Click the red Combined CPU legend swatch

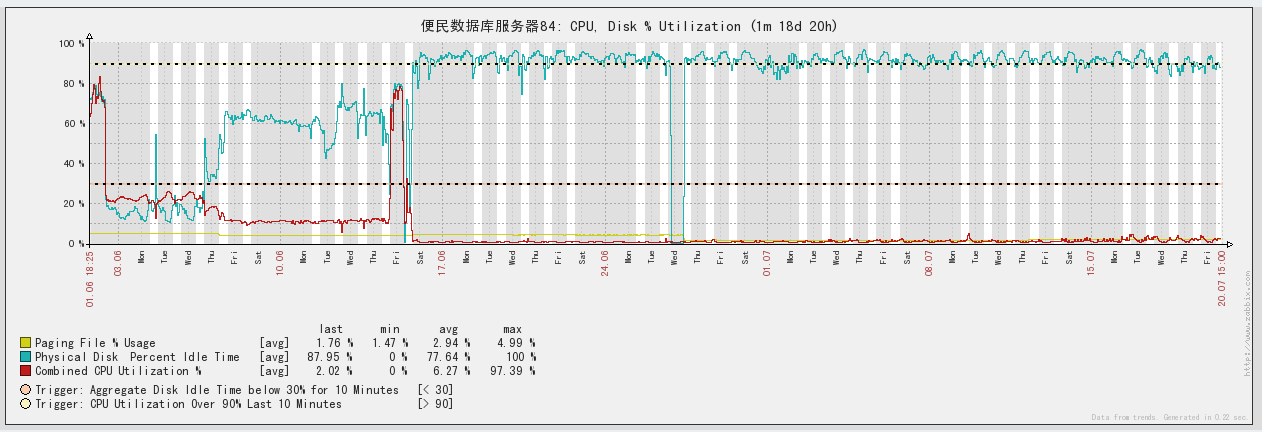pos(25,371)
